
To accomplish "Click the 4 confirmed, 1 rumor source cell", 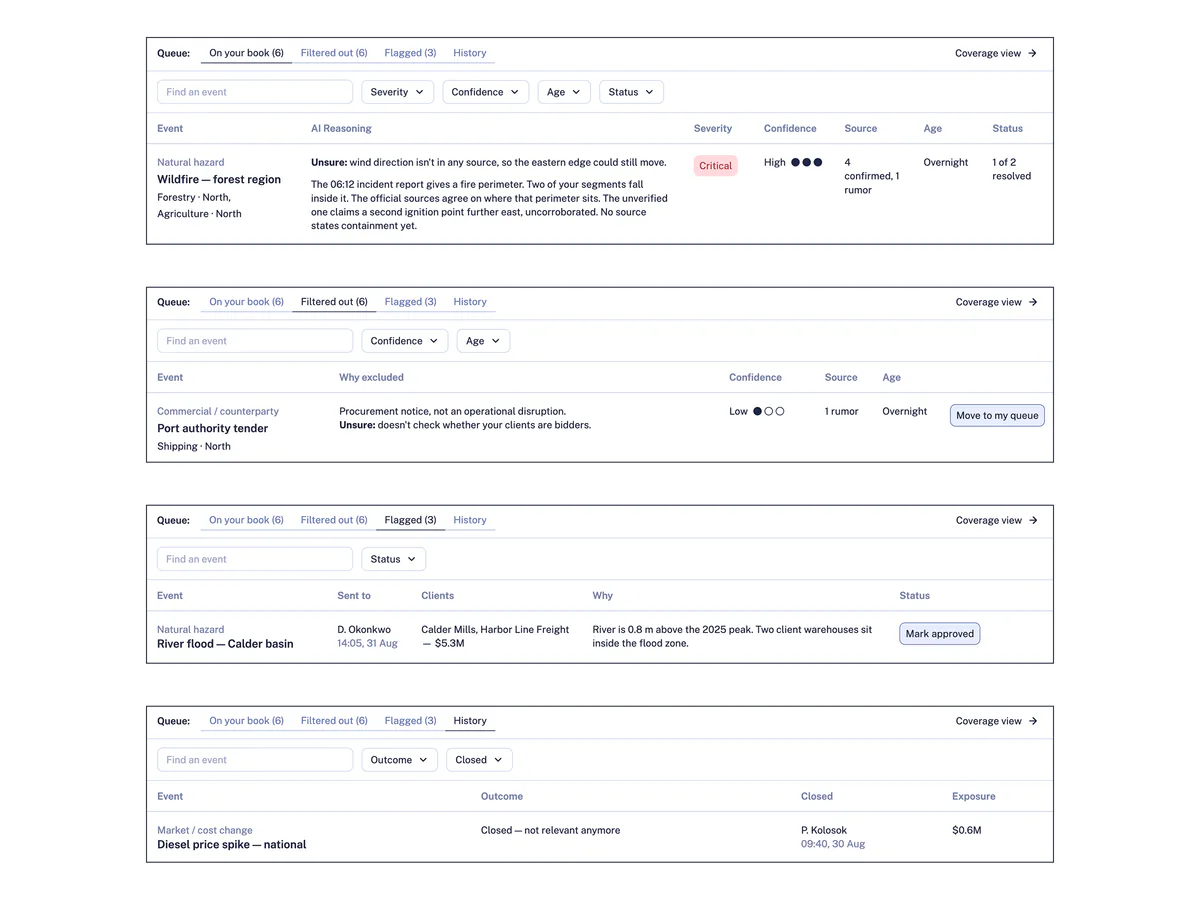I will (x=872, y=176).
